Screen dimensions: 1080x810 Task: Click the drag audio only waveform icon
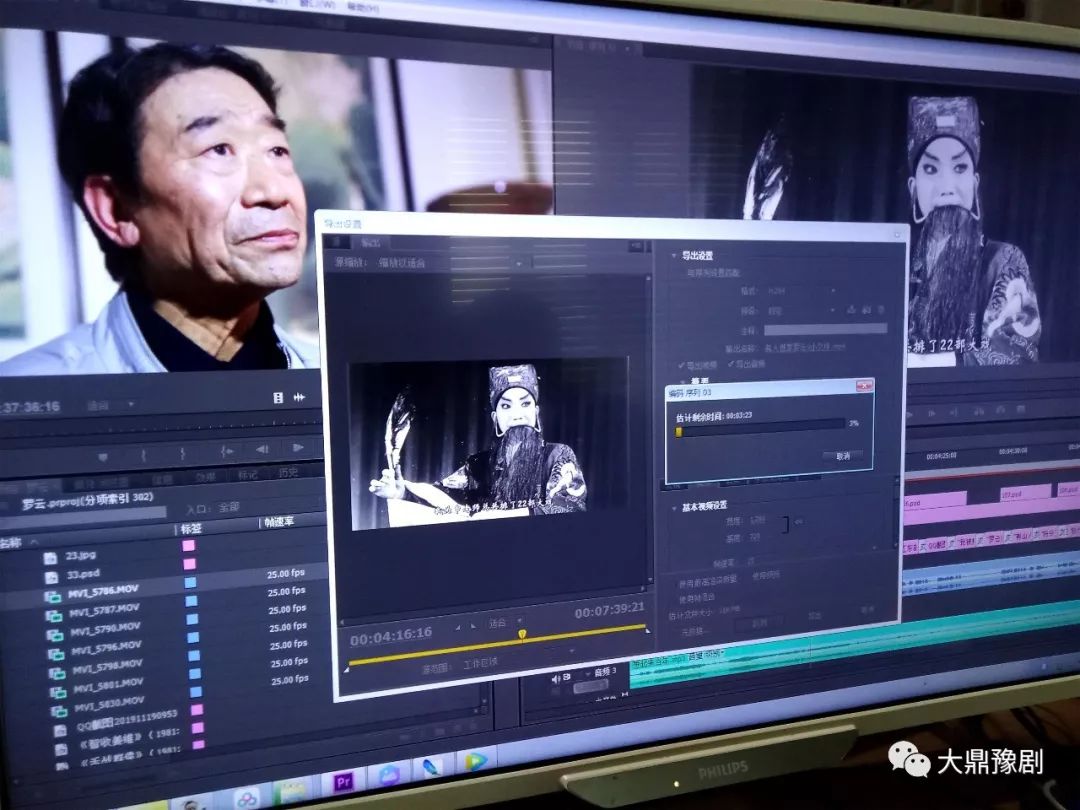[x=300, y=397]
